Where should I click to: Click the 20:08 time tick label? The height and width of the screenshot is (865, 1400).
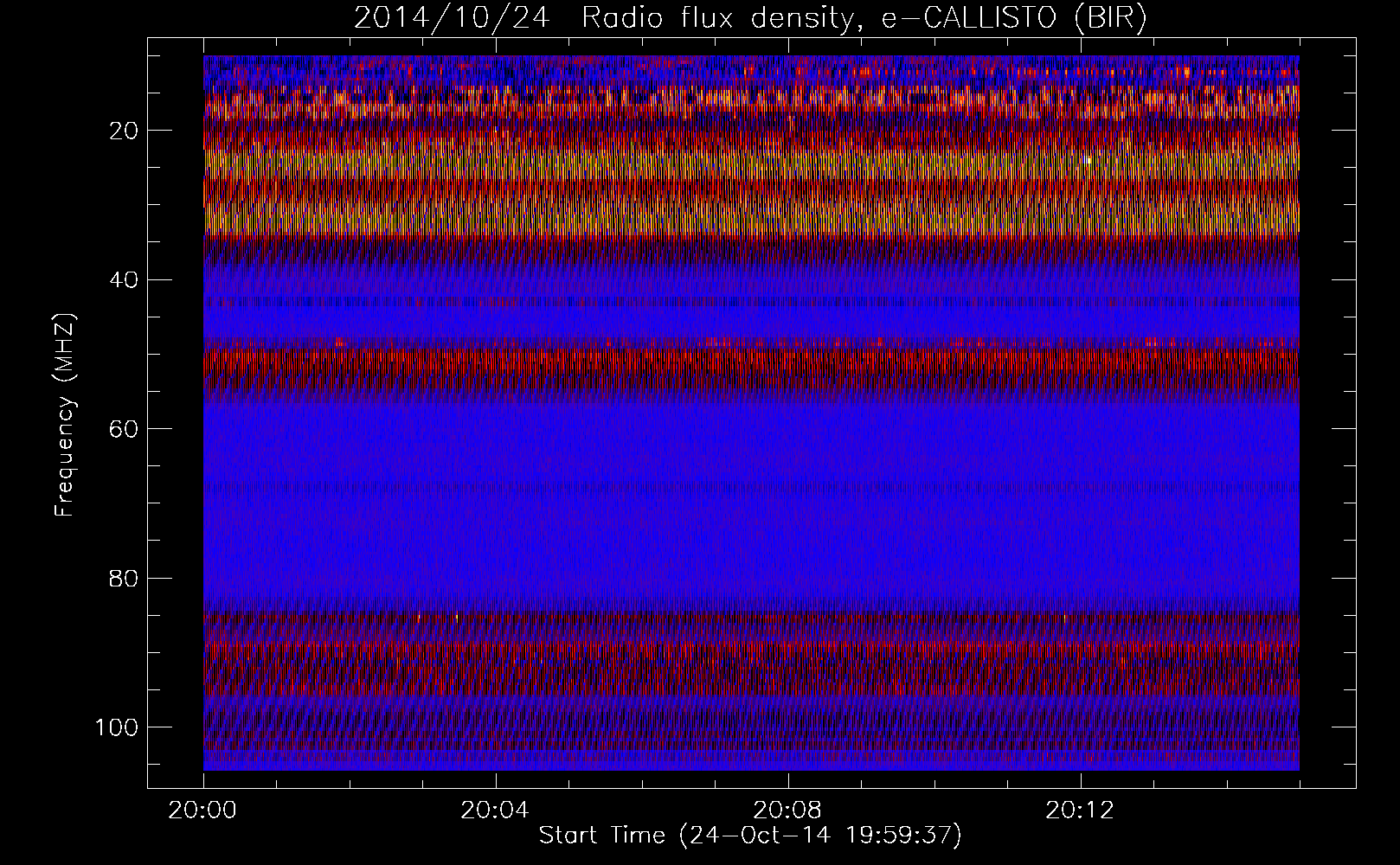coord(788,811)
